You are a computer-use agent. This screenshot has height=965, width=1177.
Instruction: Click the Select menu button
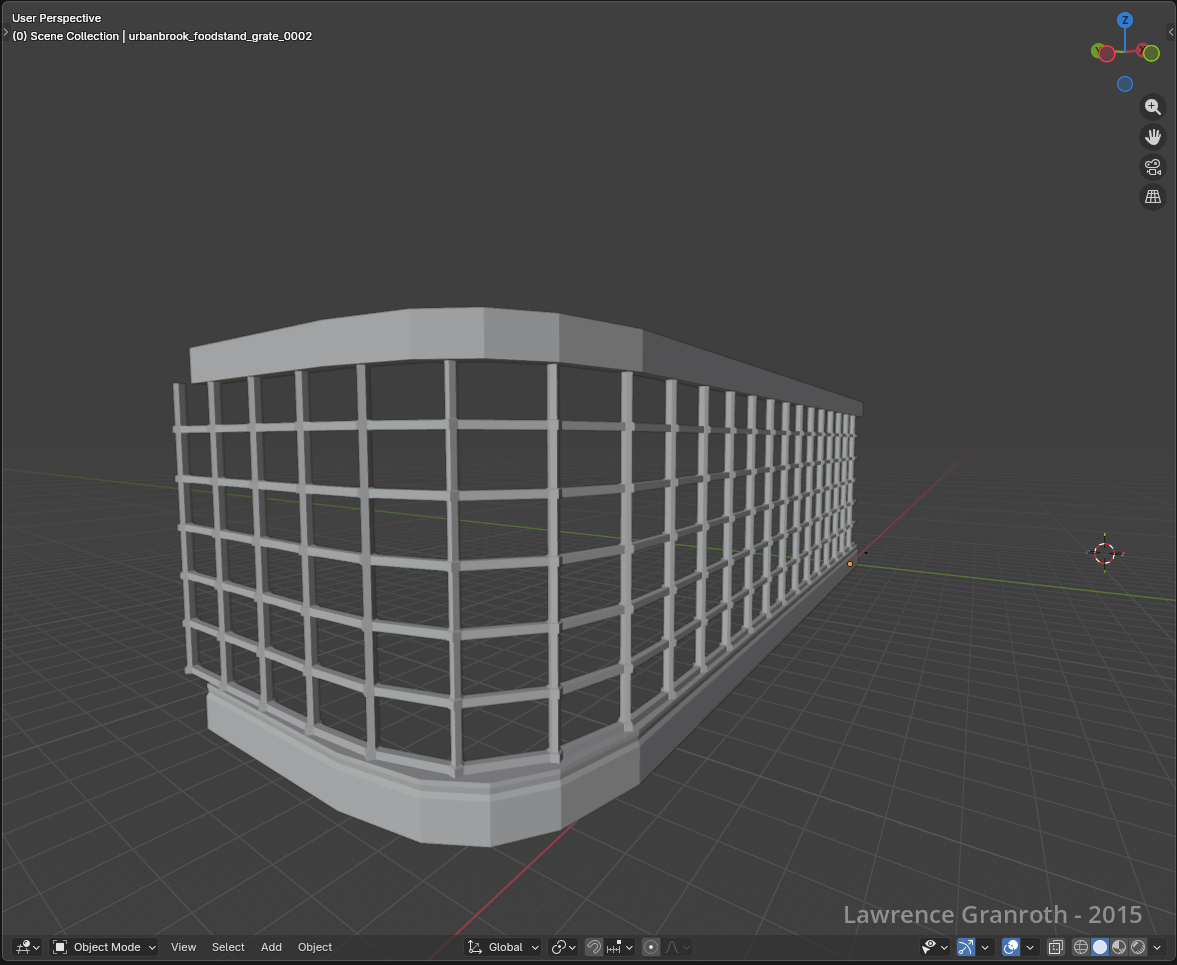tap(228, 947)
